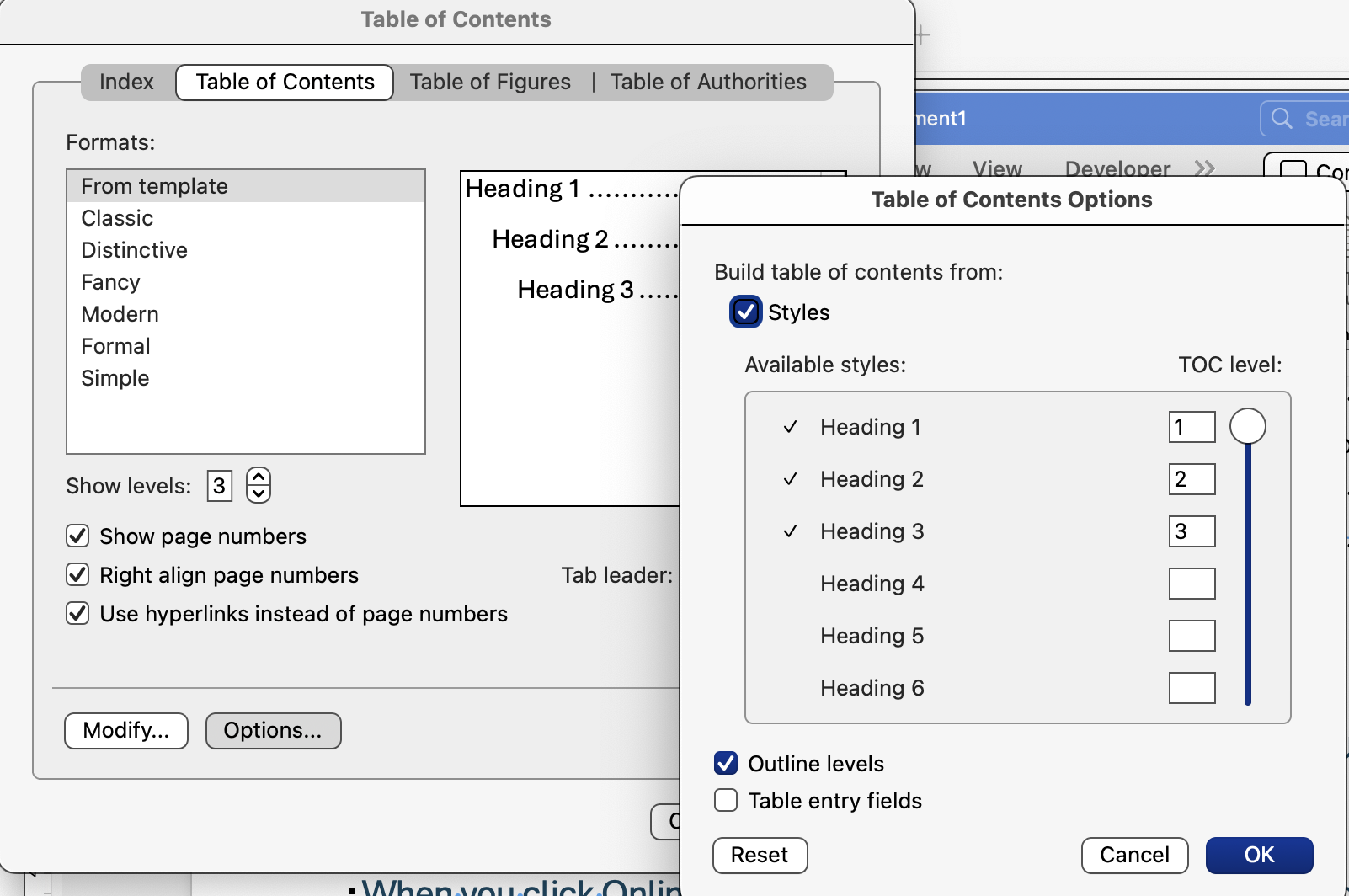Disable Right align page numbers
The height and width of the screenshot is (896, 1349).
[77, 574]
